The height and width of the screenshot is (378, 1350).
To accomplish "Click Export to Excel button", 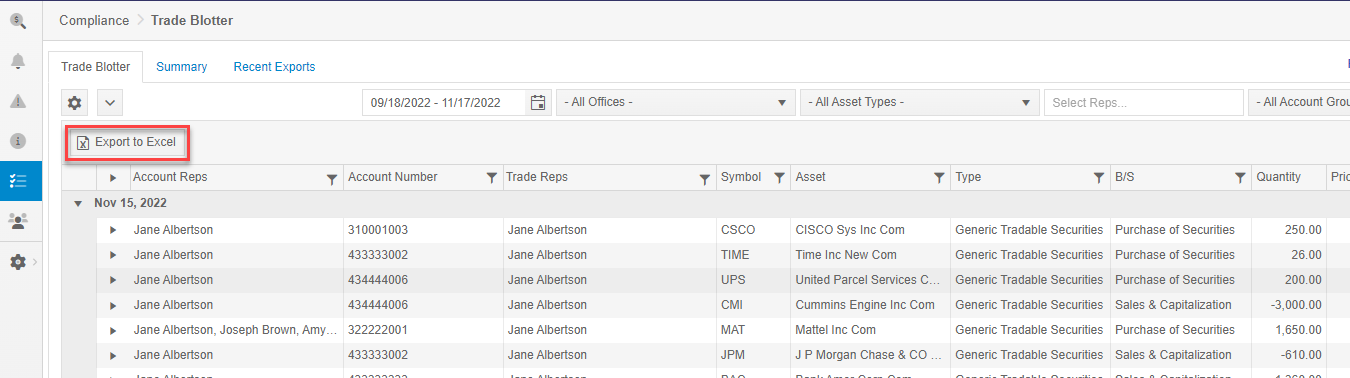I will [127, 142].
